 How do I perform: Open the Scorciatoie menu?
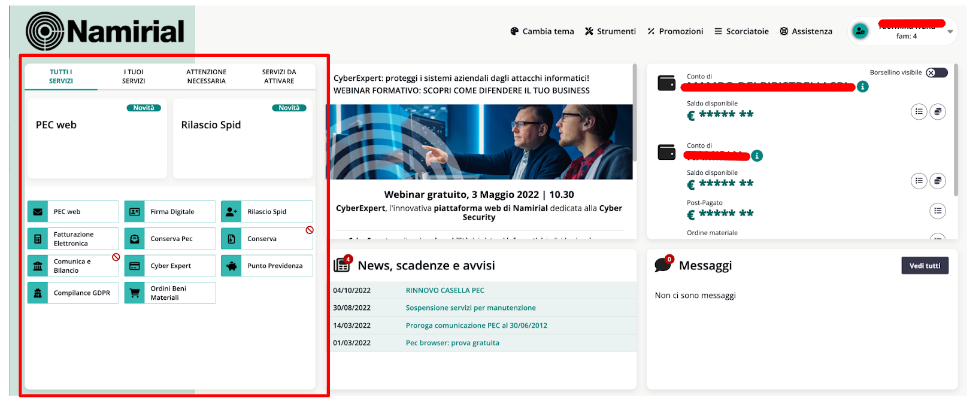(741, 31)
